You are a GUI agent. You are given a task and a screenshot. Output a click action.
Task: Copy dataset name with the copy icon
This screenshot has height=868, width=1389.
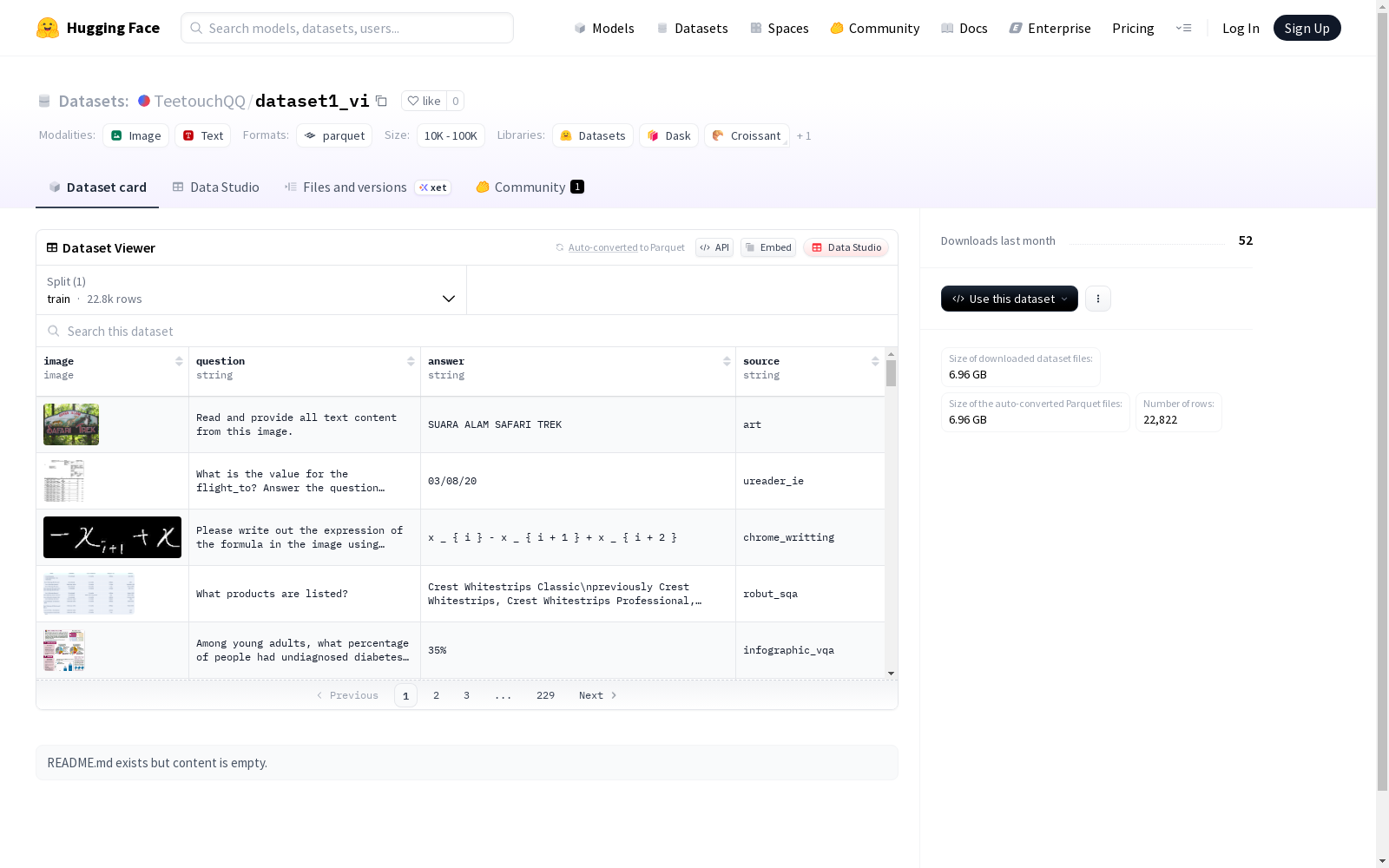(381, 101)
